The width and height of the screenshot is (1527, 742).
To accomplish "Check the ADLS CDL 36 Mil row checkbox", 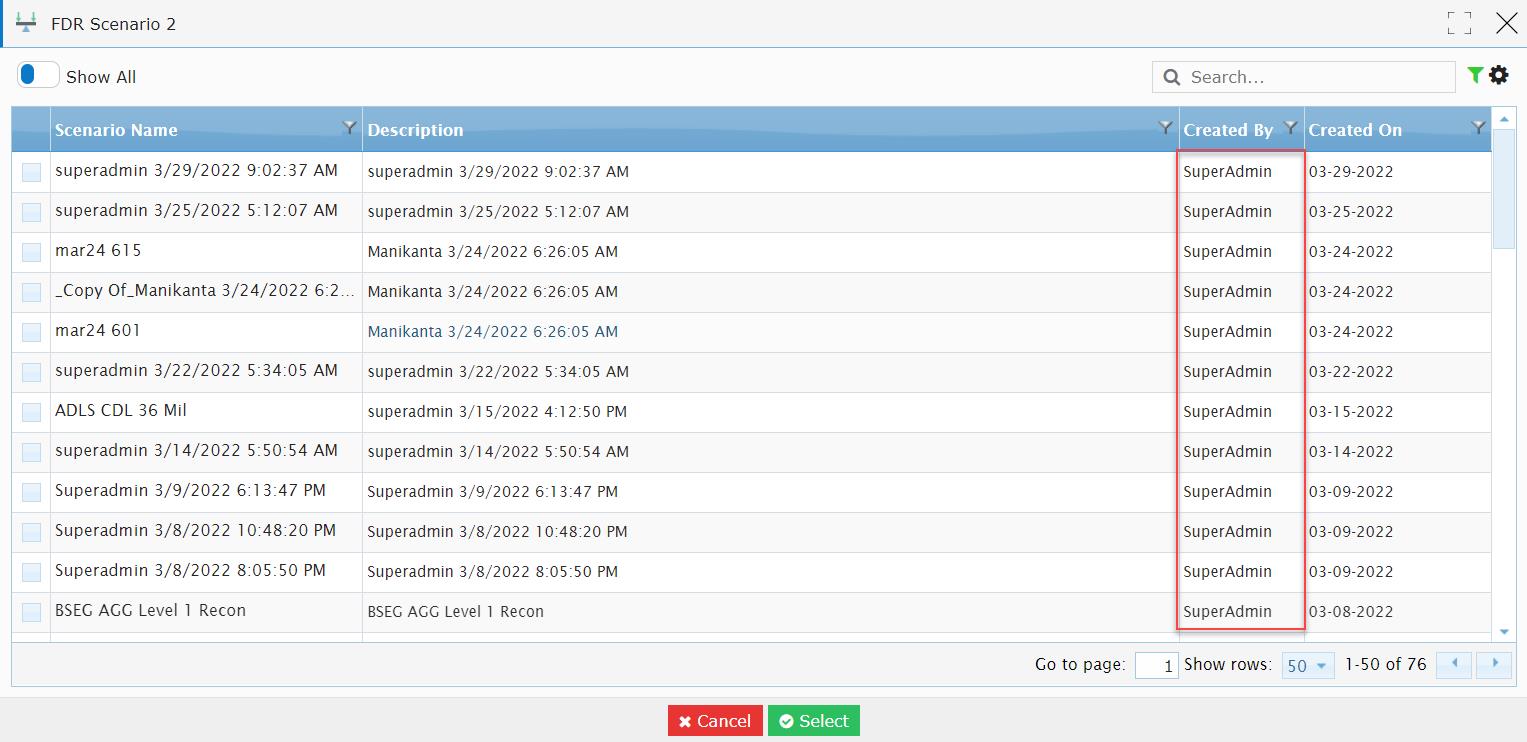I will 31,412.
